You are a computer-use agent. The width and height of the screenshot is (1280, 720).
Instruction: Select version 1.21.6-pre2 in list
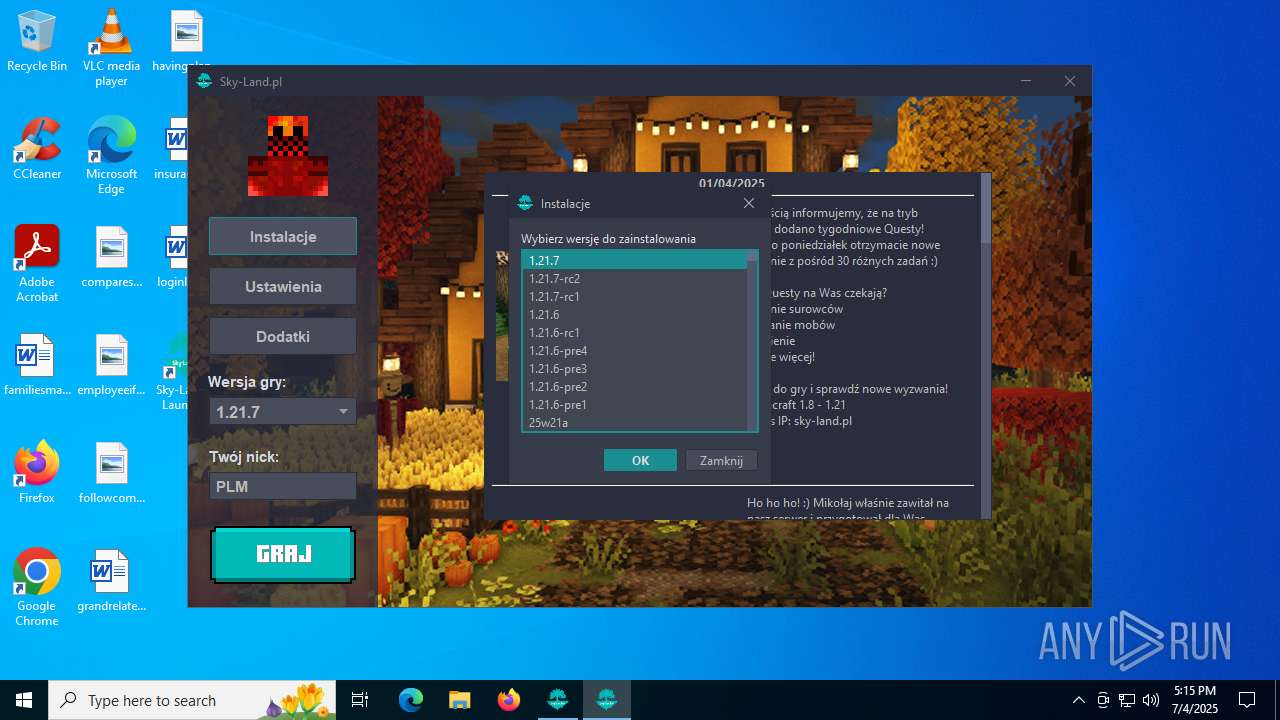point(634,386)
